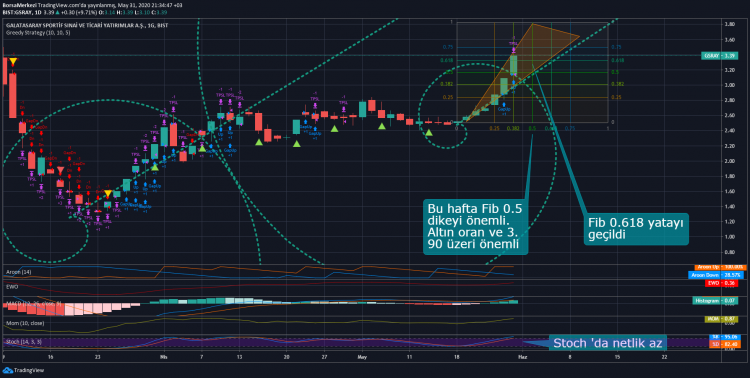Click the red EWO 0.36 value tag
This screenshot has width=750, height=378.
(721, 283)
